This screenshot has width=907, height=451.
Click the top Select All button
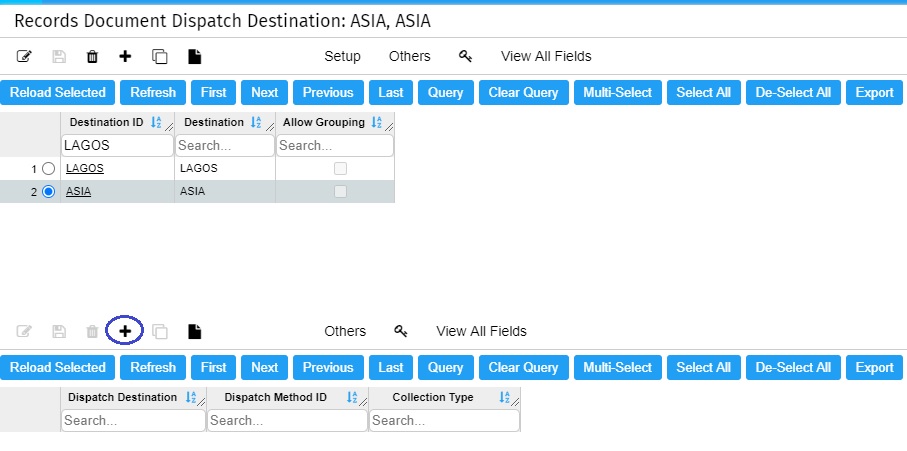pyautogui.click(x=703, y=93)
